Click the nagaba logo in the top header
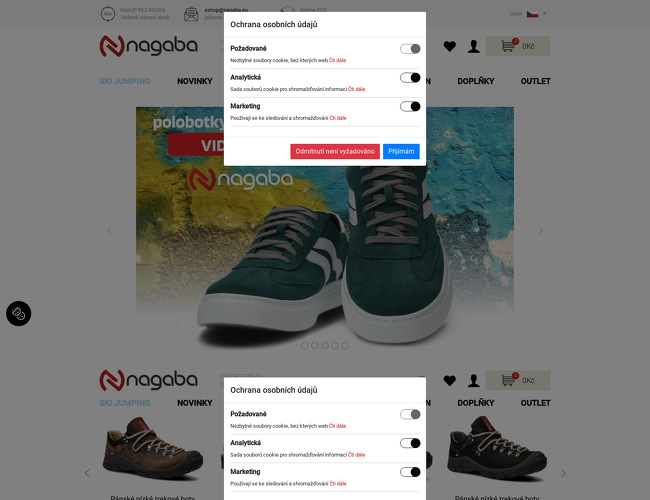This screenshot has height=500, width=650. pos(148,46)
